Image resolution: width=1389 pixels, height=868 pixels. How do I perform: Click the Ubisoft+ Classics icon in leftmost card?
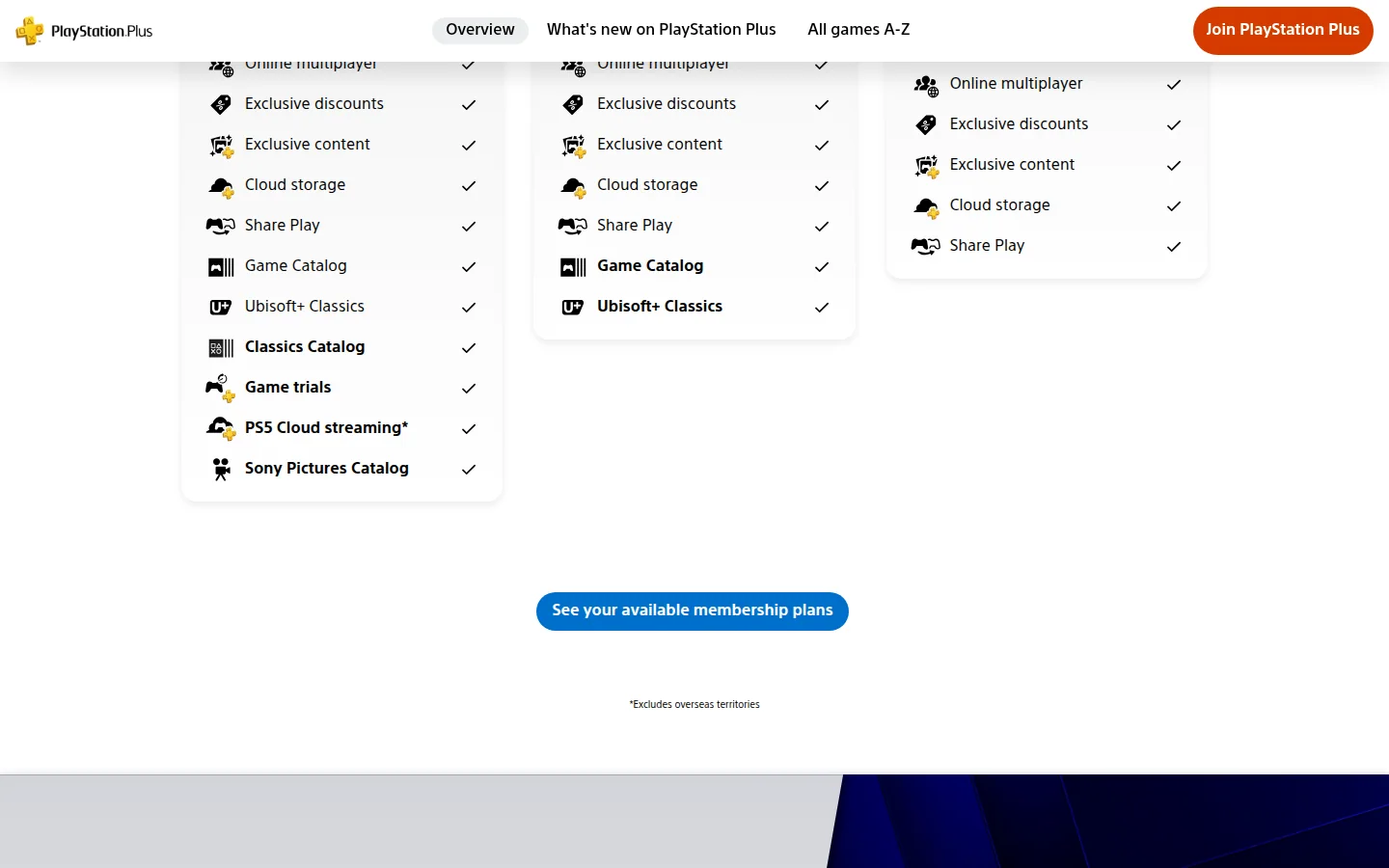tap(221, 308)
